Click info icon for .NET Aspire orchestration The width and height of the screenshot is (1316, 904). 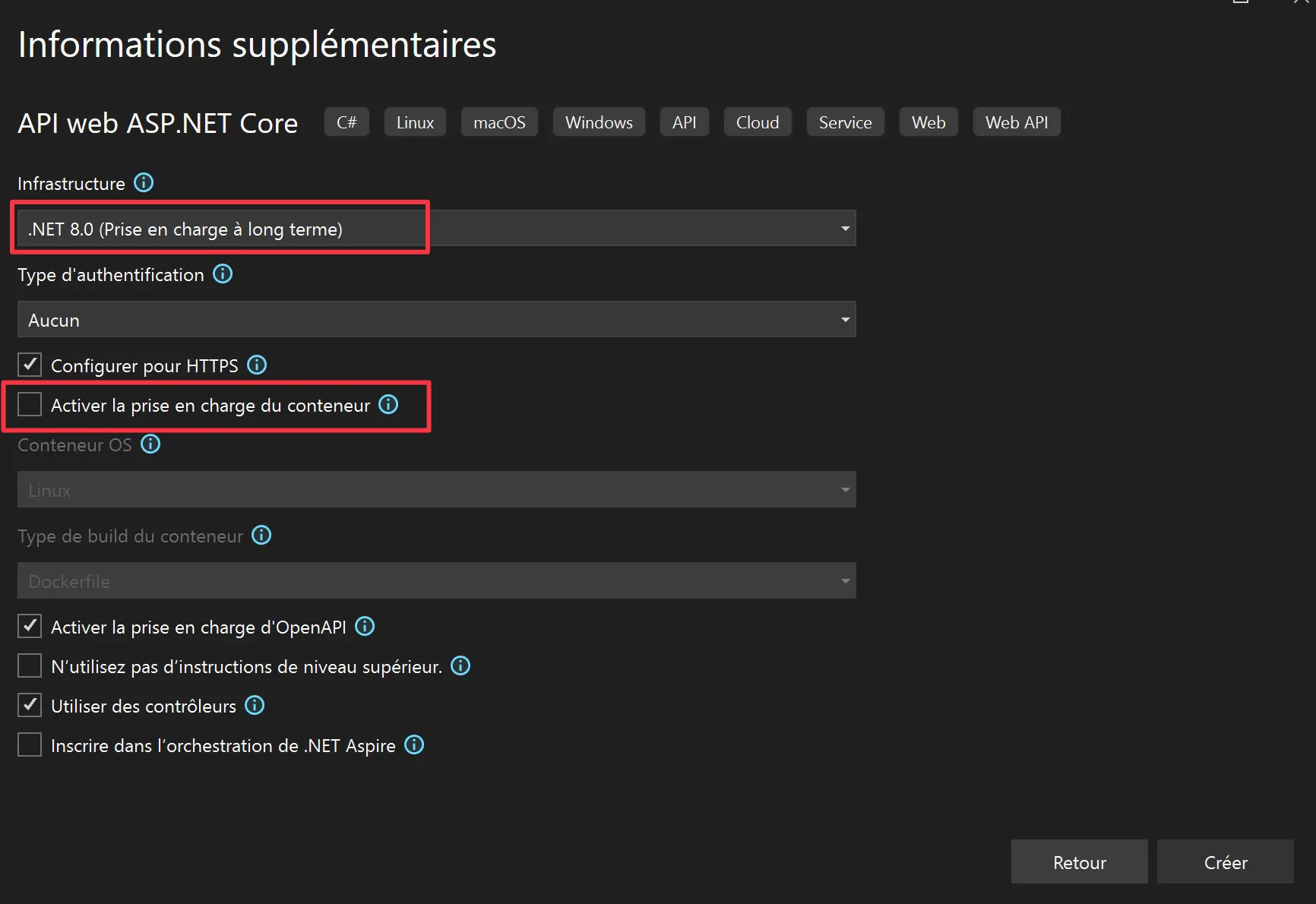click(x=414, y=745)
